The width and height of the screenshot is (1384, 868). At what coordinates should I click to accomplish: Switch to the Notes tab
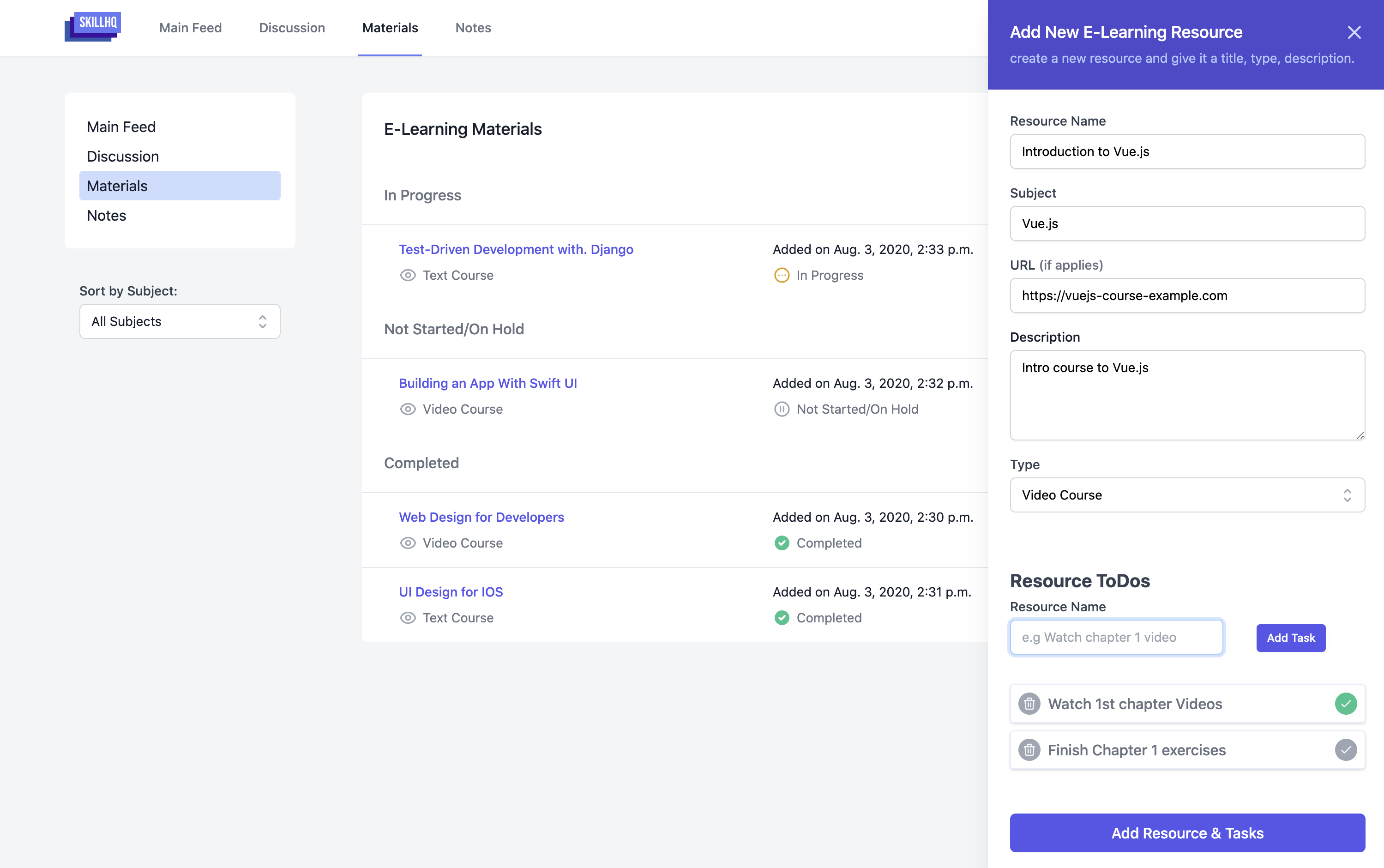tap(472, 28)
